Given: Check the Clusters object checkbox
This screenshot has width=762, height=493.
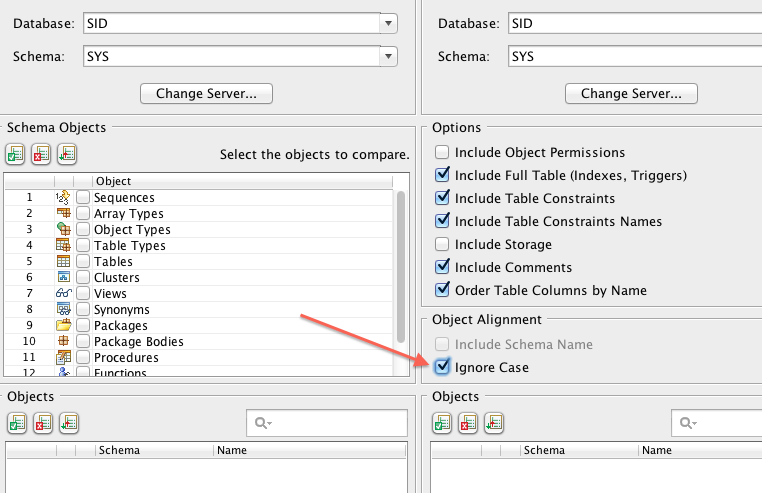Looking at the screenshot, I should point(83,278).
